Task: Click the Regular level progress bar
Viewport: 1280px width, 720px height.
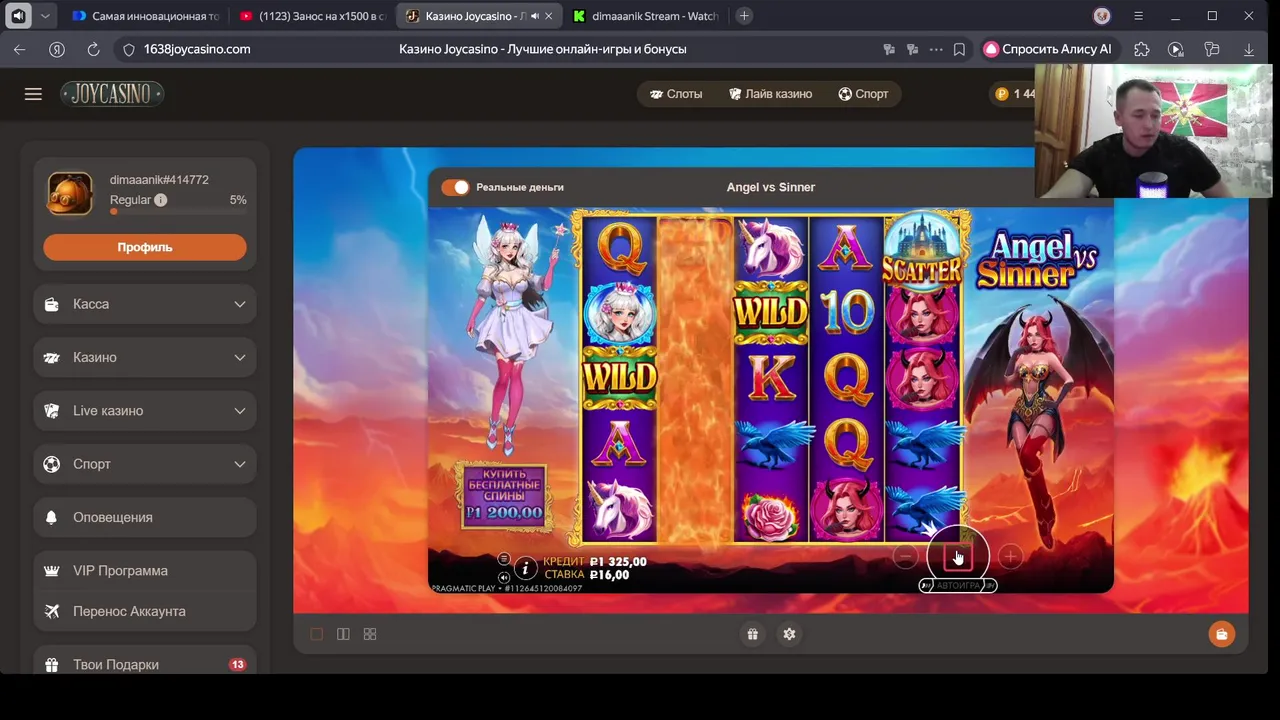Action: (178, 212)
